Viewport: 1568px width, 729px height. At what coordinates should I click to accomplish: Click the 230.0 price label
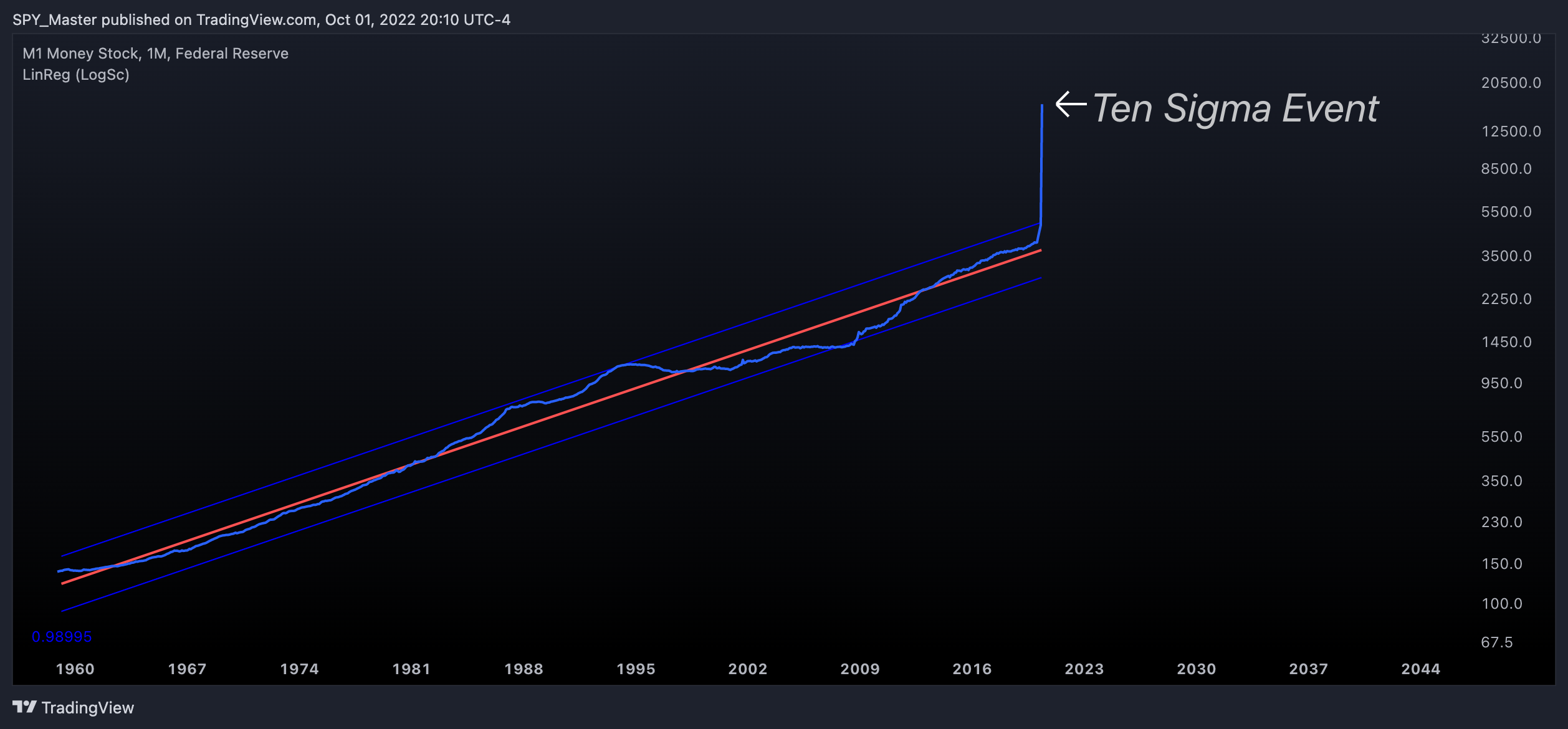1502,522
